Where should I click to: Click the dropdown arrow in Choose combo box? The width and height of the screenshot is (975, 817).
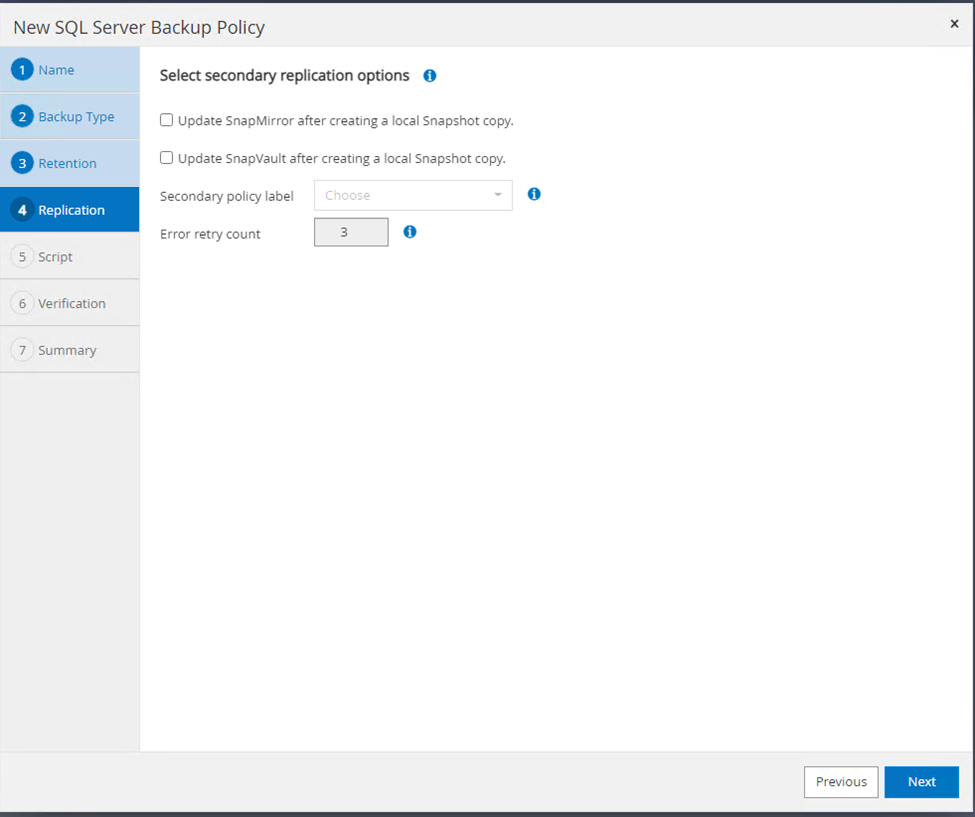497,195
